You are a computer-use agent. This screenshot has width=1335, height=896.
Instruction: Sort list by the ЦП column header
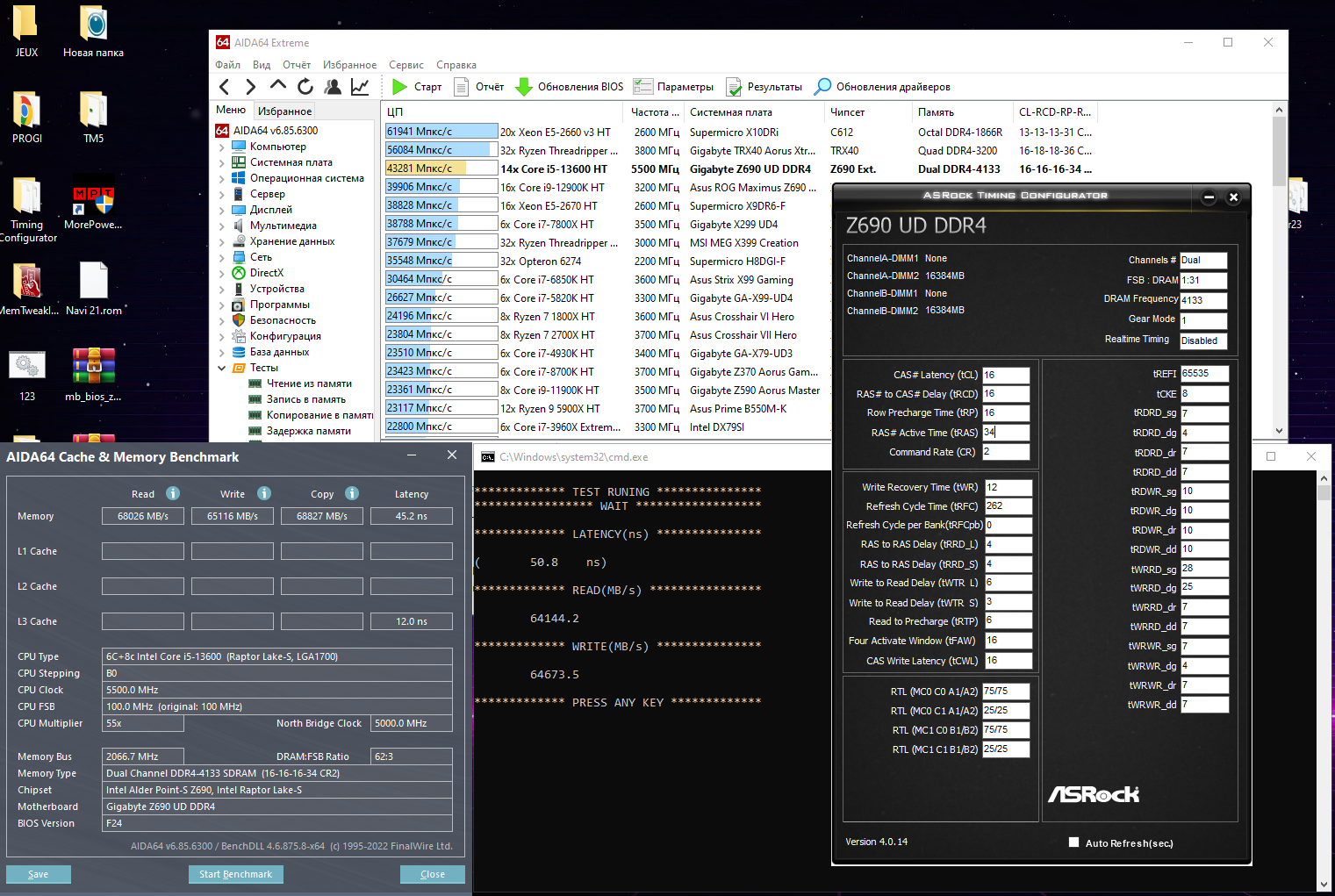click(x=503, y=112)
